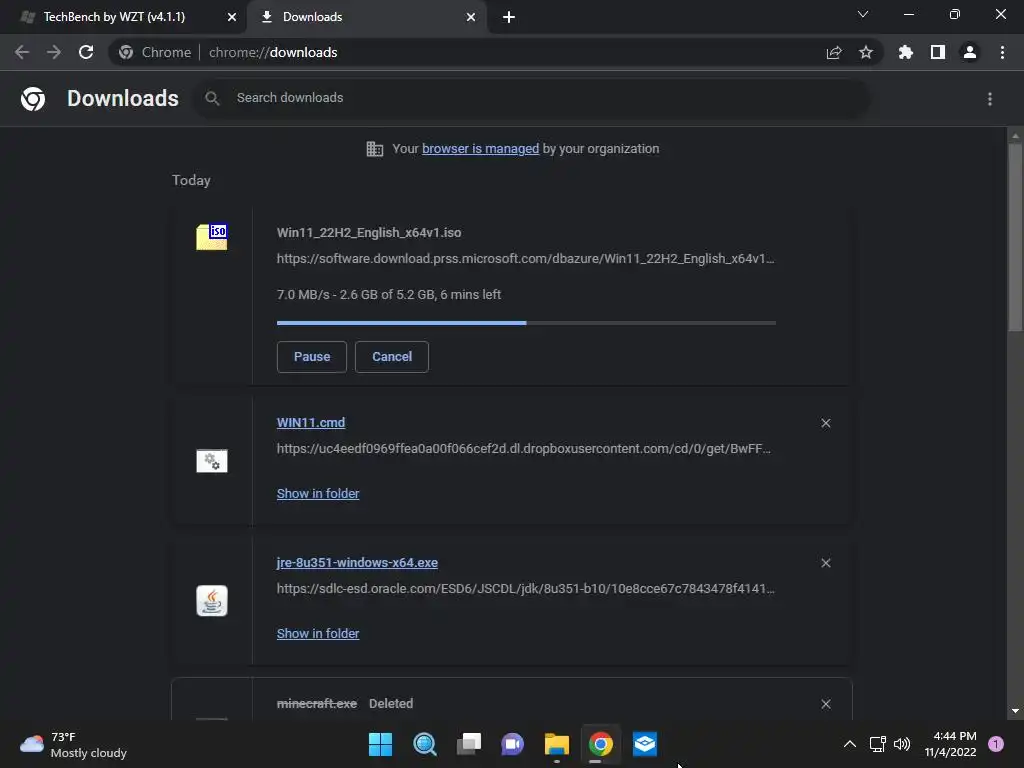Open the share page icon in address bar

pyautogui.click(x=834, y=52)
